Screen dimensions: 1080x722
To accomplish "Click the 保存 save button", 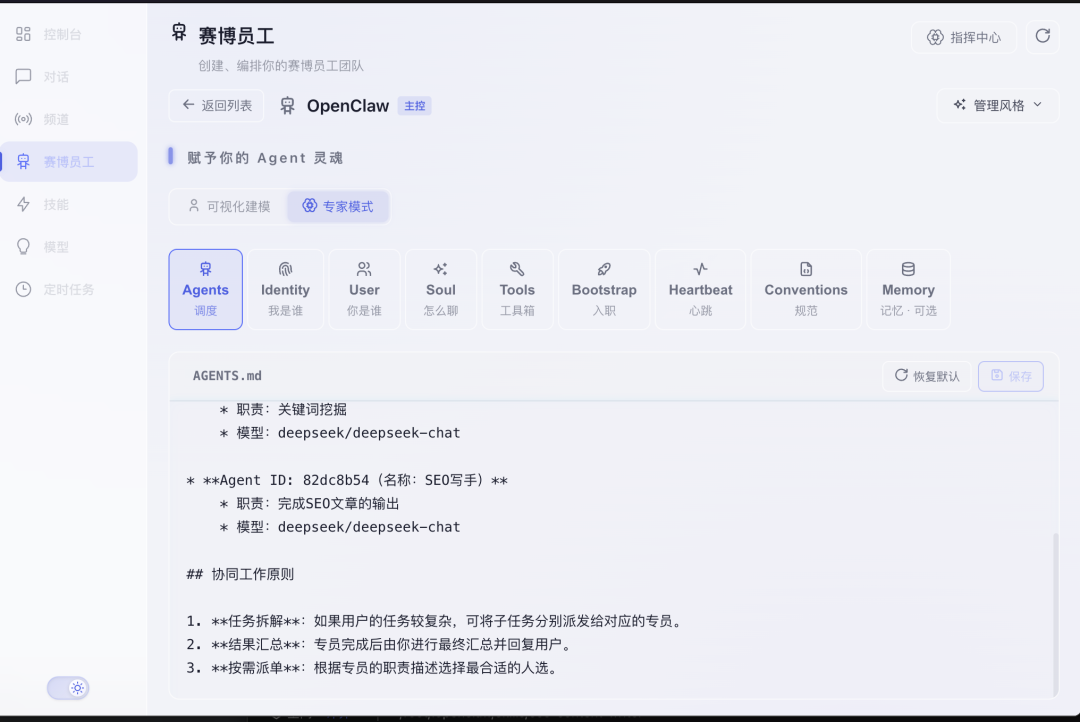I will point(1010,376).
